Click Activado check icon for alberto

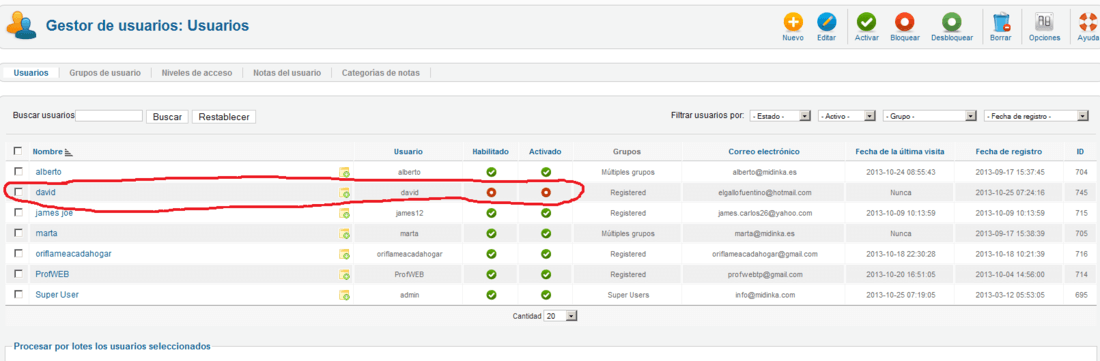point(546,172)
